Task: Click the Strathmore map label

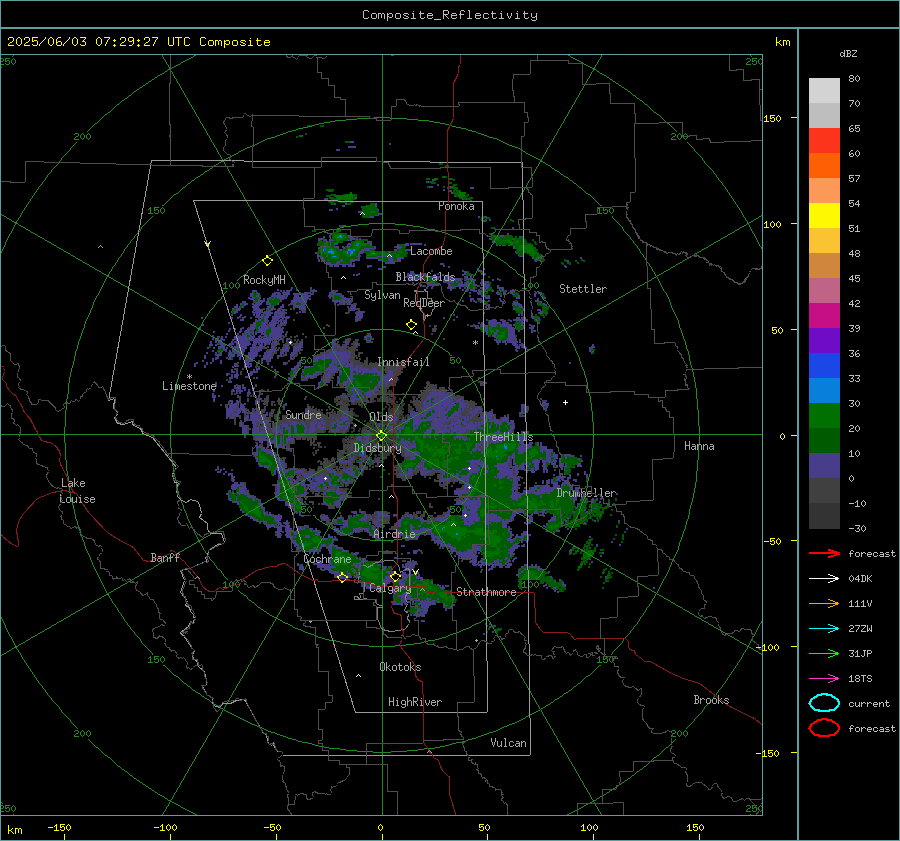Action: click(x=486, y=592)
